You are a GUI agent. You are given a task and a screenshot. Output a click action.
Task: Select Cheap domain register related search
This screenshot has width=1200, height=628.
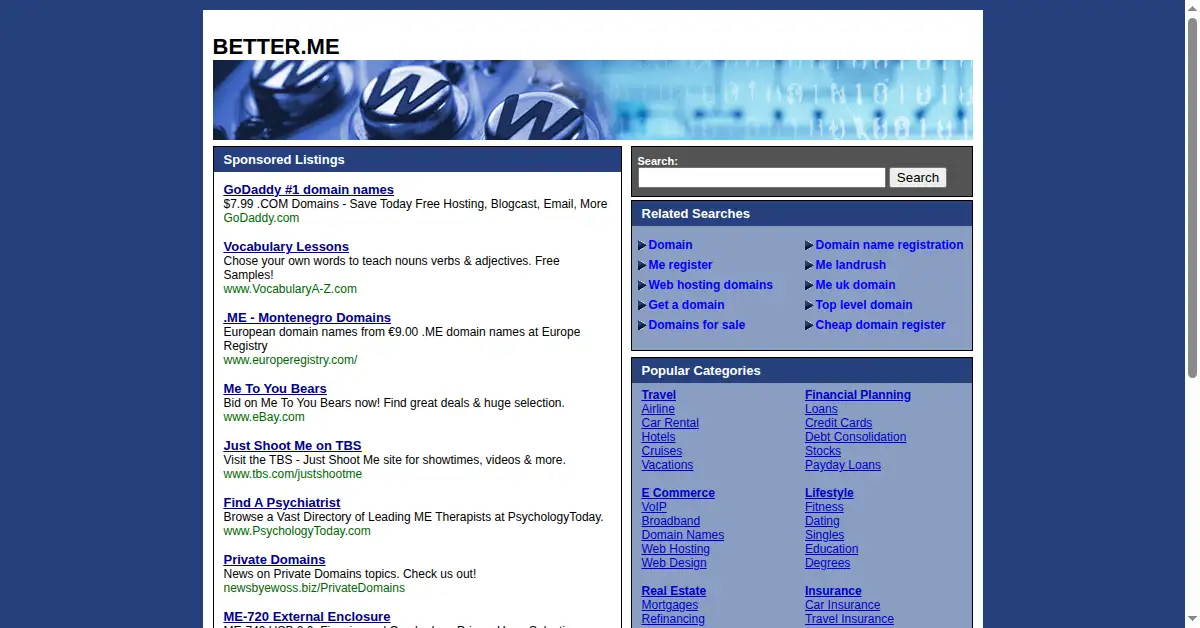[880, 325]
